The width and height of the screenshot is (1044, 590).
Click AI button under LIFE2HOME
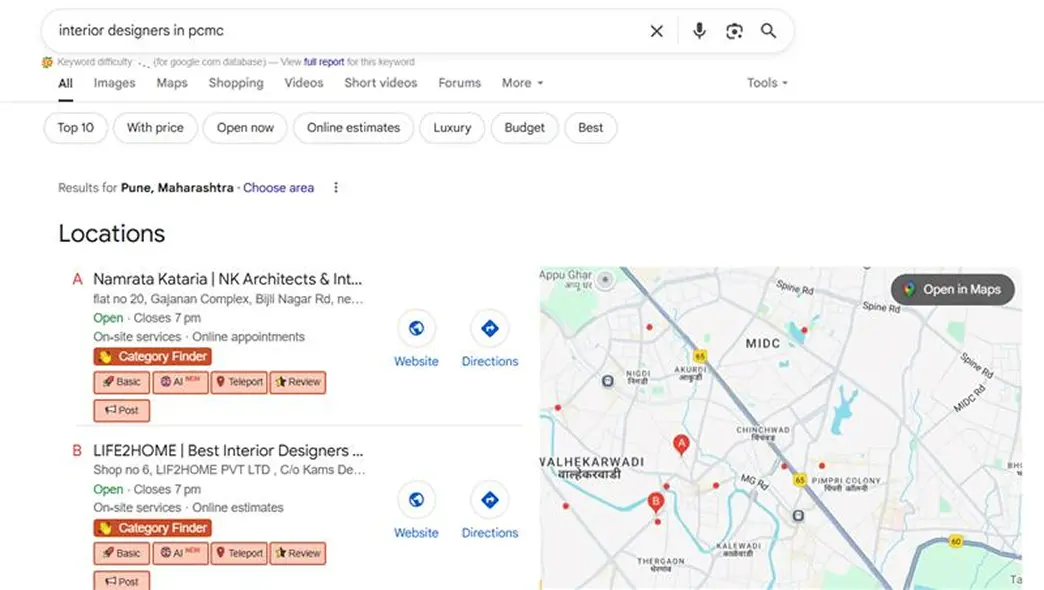pyautogui.click(x=180, y=553)
